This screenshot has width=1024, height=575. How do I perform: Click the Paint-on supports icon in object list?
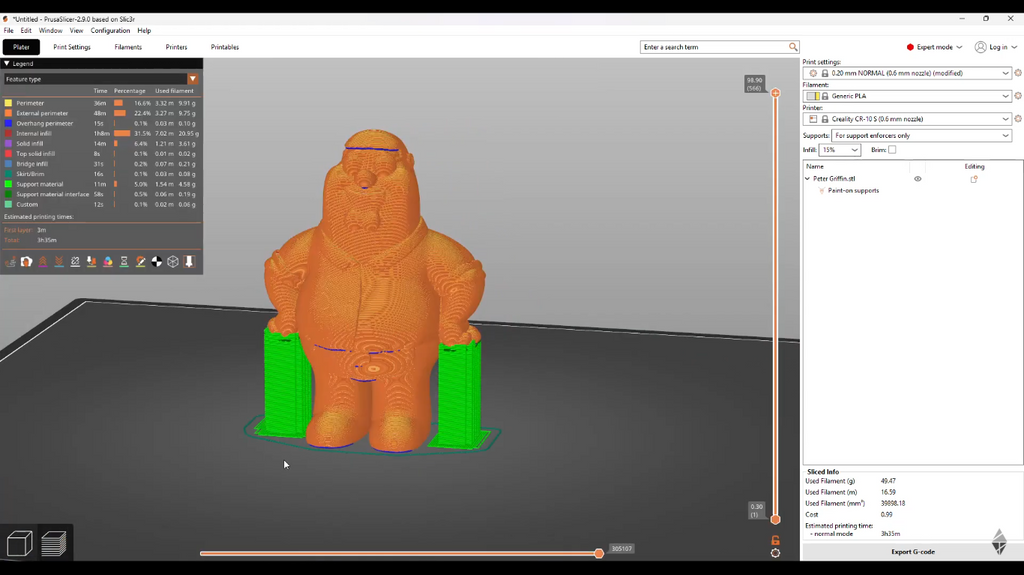[x=822, y=191]
